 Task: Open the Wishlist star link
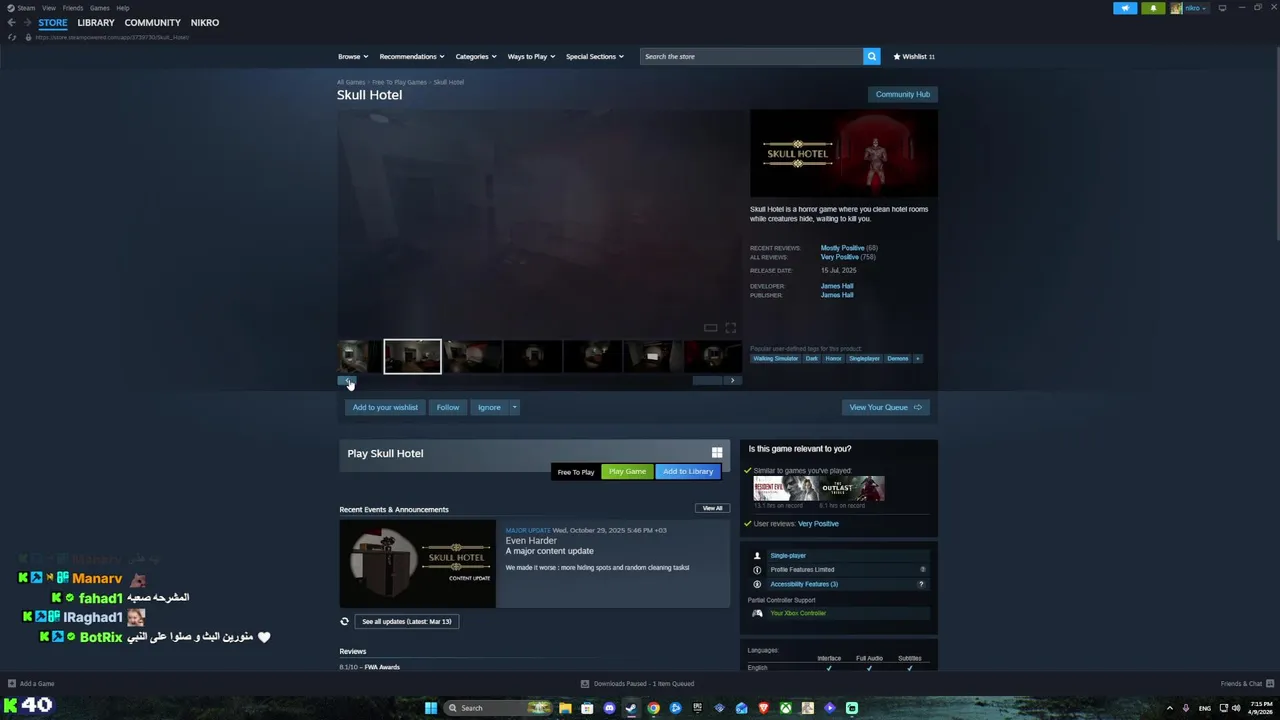[914, 56]
